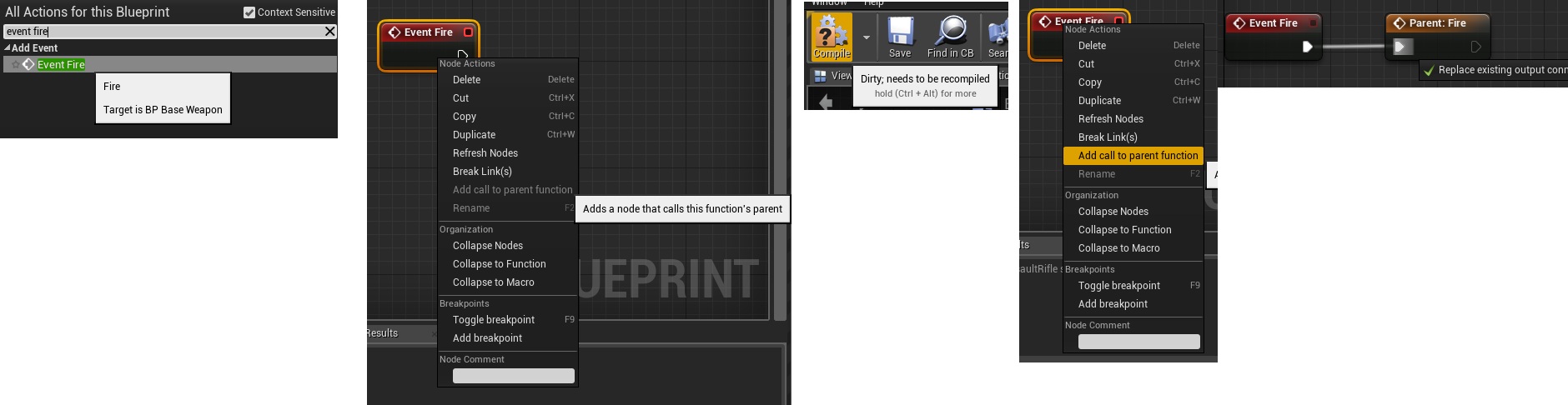Click the dark red delegate pin on Event Fire wired to Parent: Fire
This screenshot has height=405, width=1568.
tap(1314, 23)
